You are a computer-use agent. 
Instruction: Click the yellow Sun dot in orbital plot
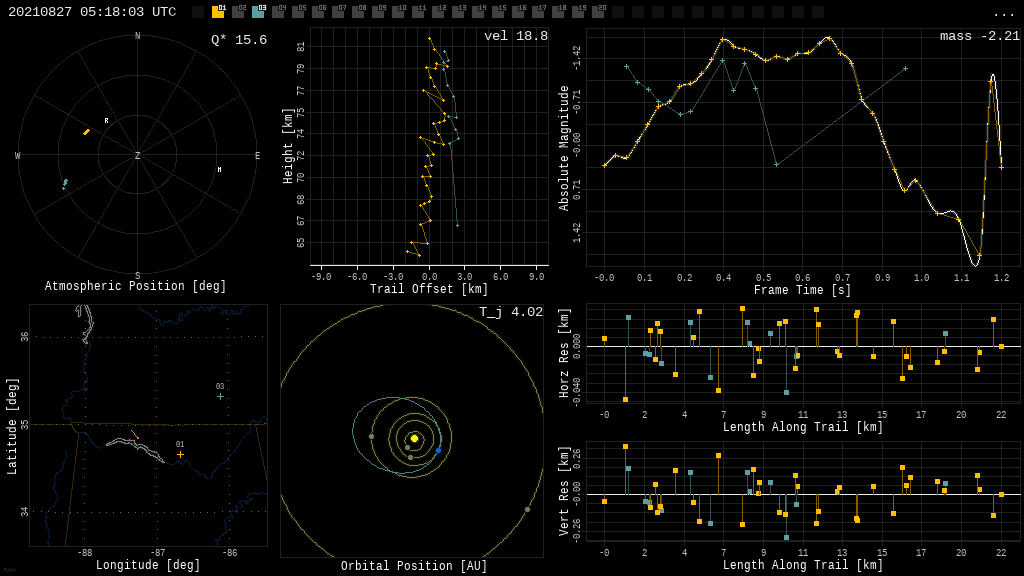414,438
